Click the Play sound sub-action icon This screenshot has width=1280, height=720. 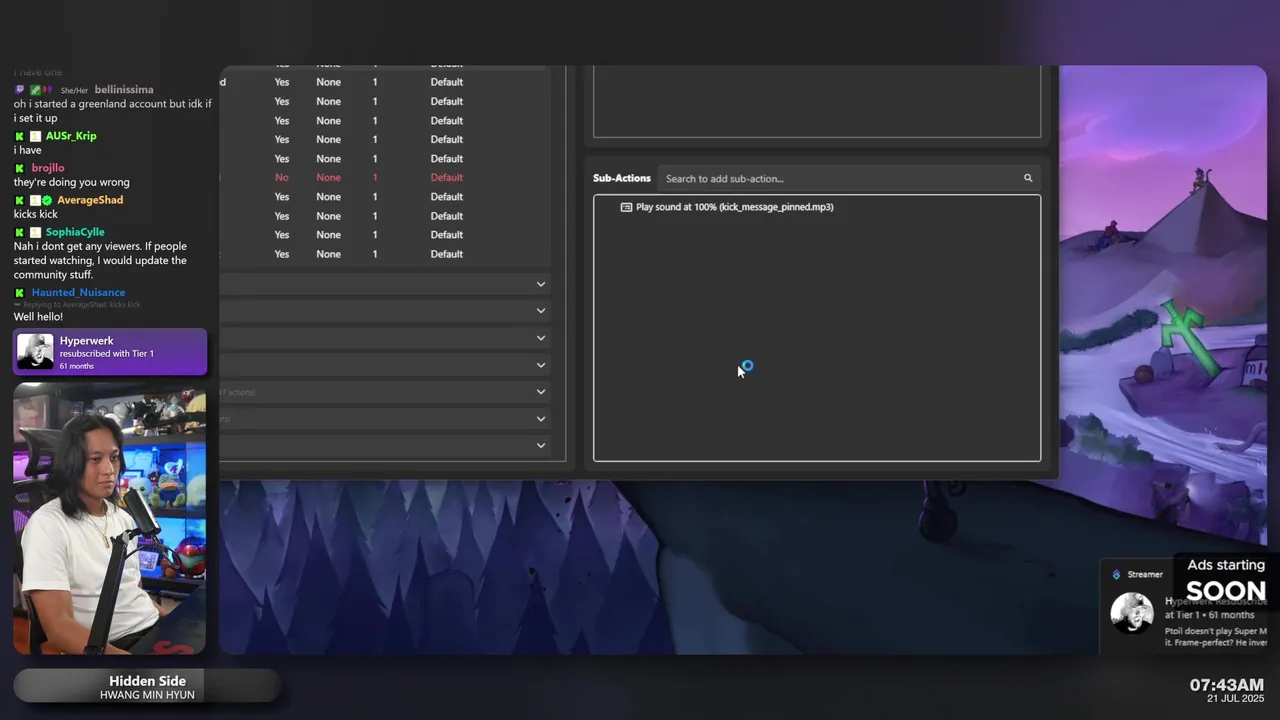tap(626, 207)
